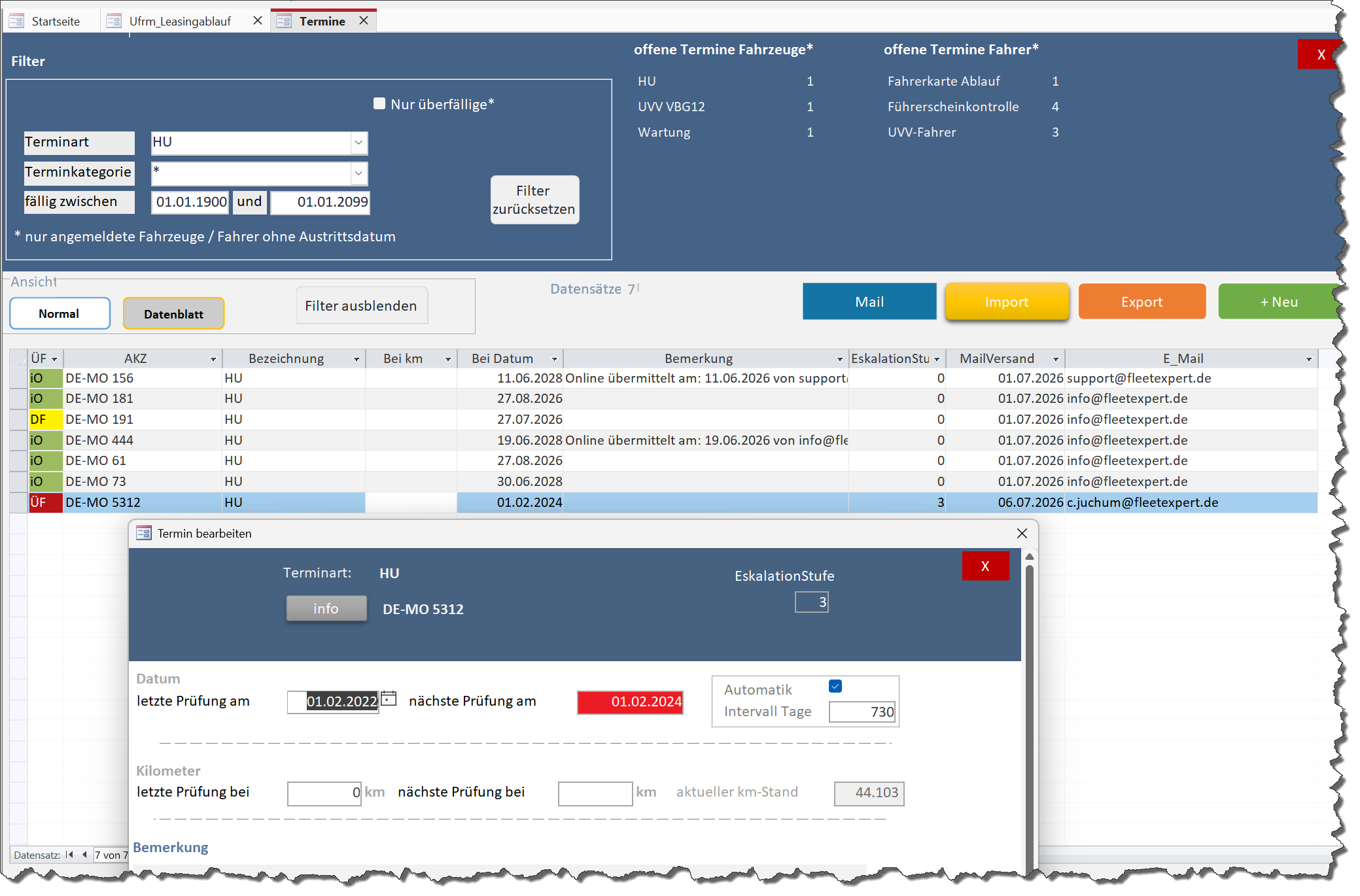Click the dialog scrollbar up arrow
The height and width of the screenshot is (896, 1360).
(1029, 557)
